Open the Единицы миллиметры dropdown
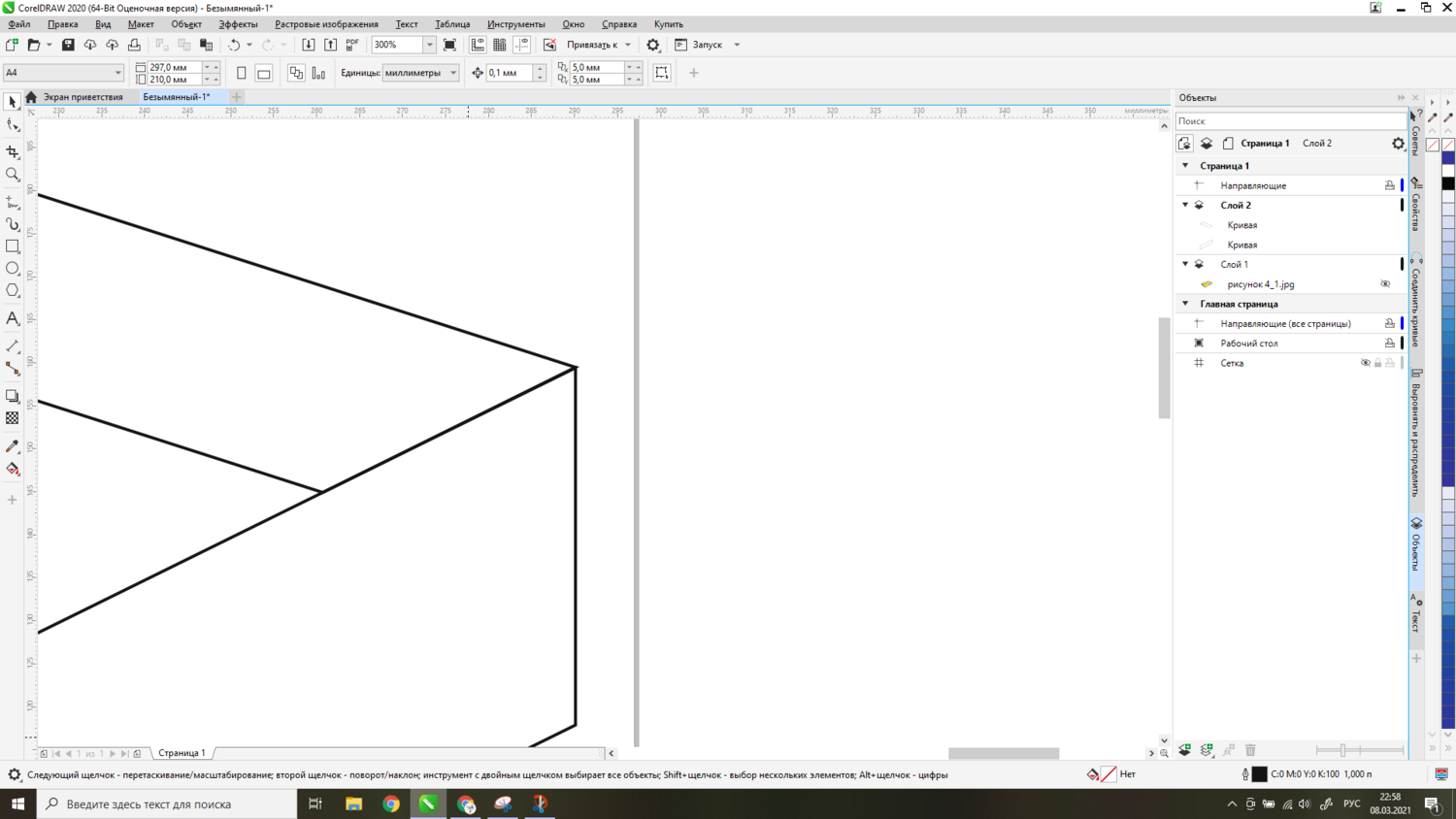Viewport: 1456px width, 819px height. click(x=452, y=73)
